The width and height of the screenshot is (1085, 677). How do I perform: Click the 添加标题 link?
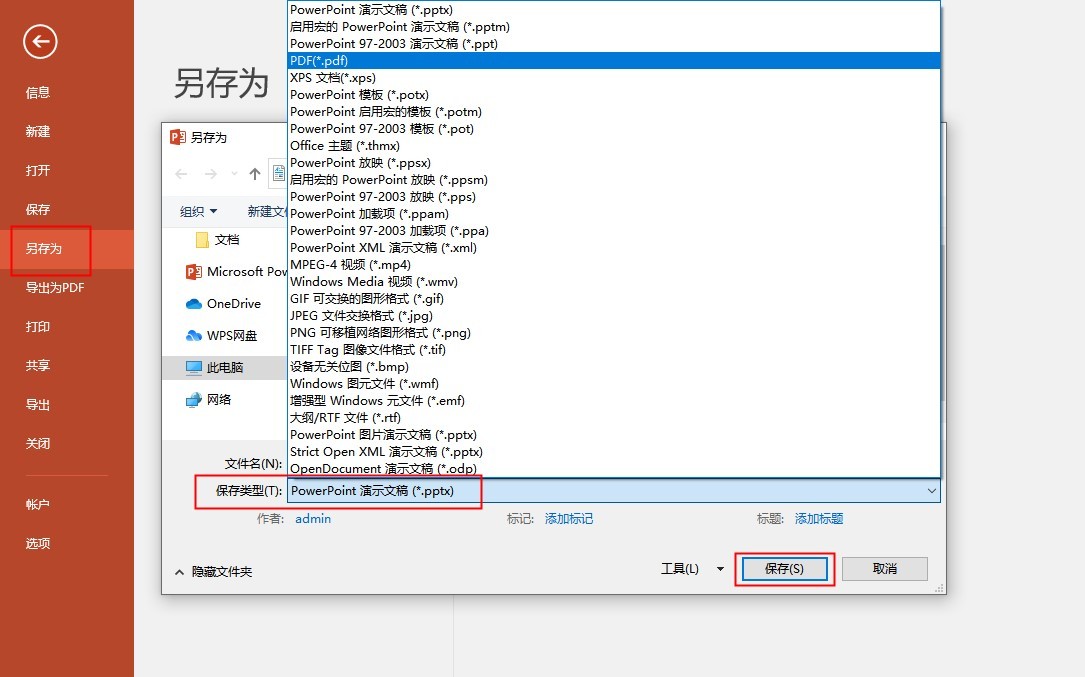pyautogui.click(x=819, y=518)
